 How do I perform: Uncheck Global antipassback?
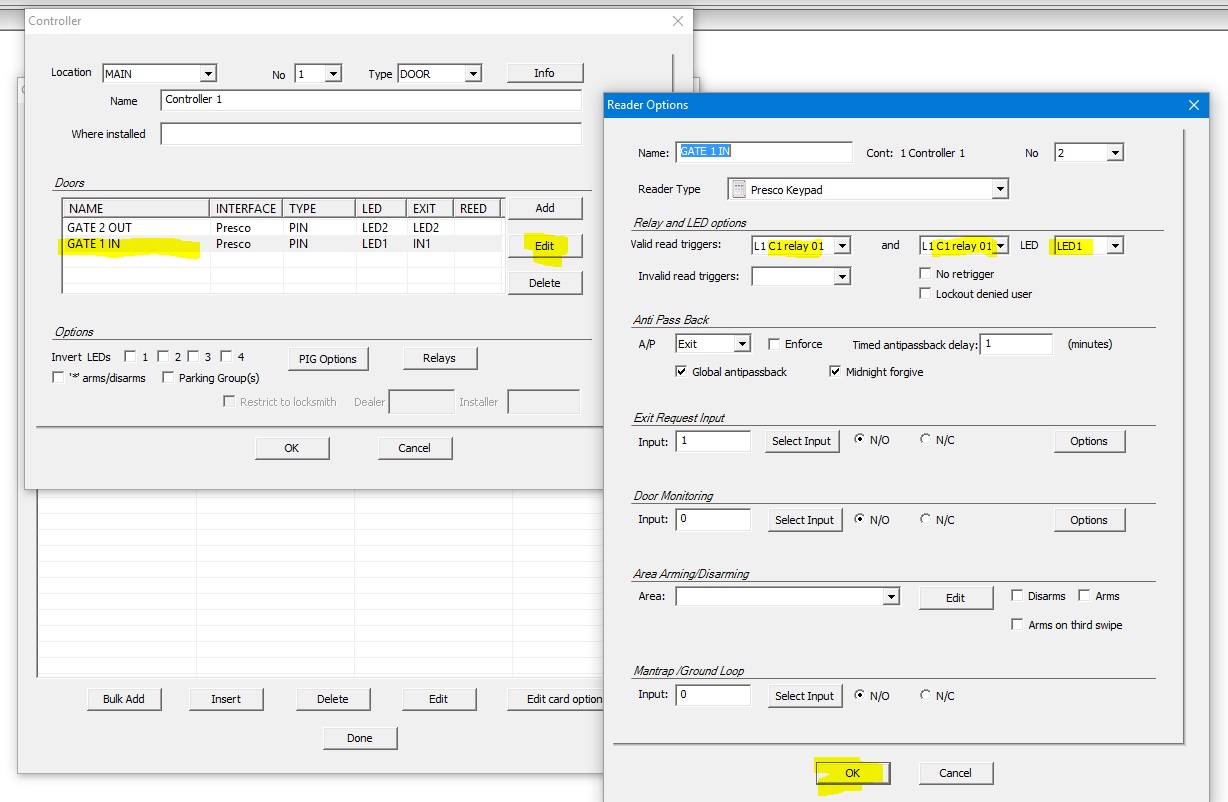click(682, 372)
